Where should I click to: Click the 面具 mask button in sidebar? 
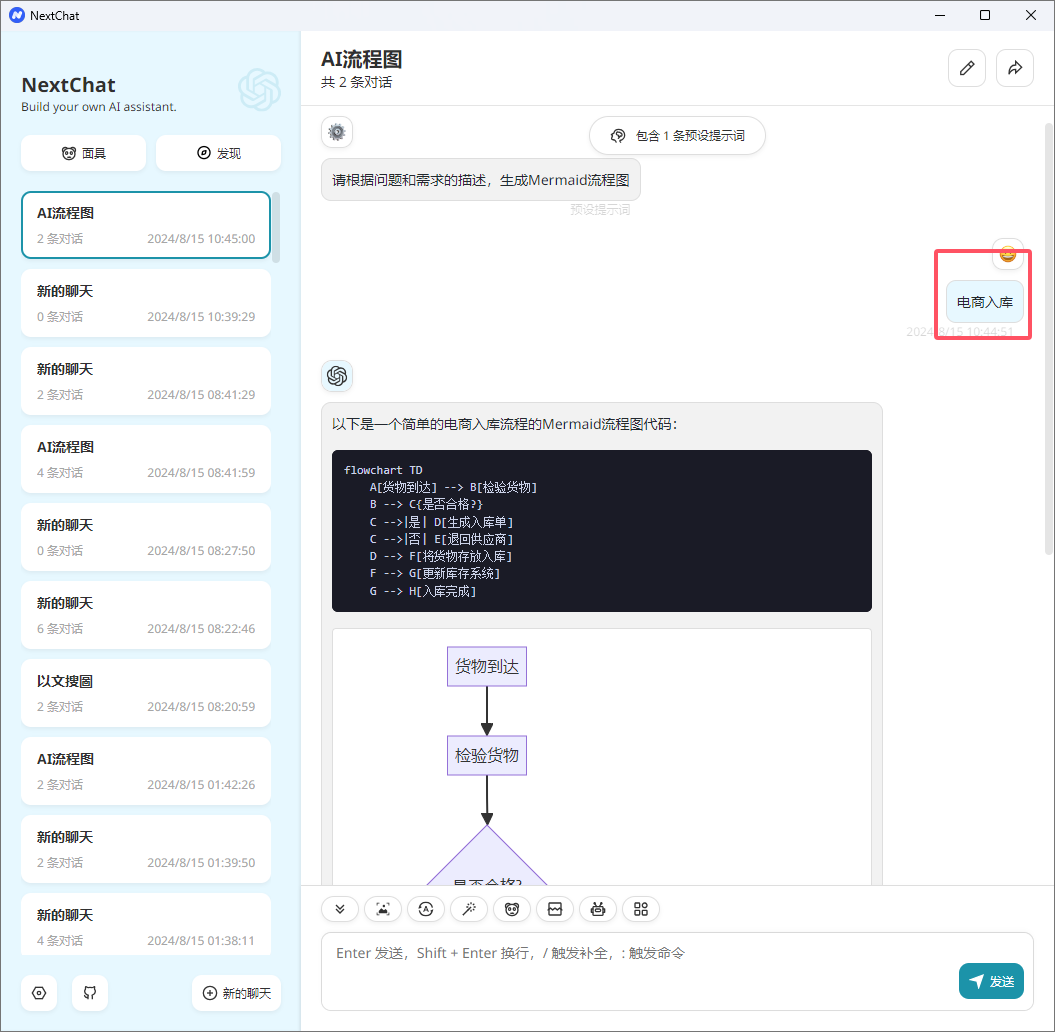[x=83, y=153]
